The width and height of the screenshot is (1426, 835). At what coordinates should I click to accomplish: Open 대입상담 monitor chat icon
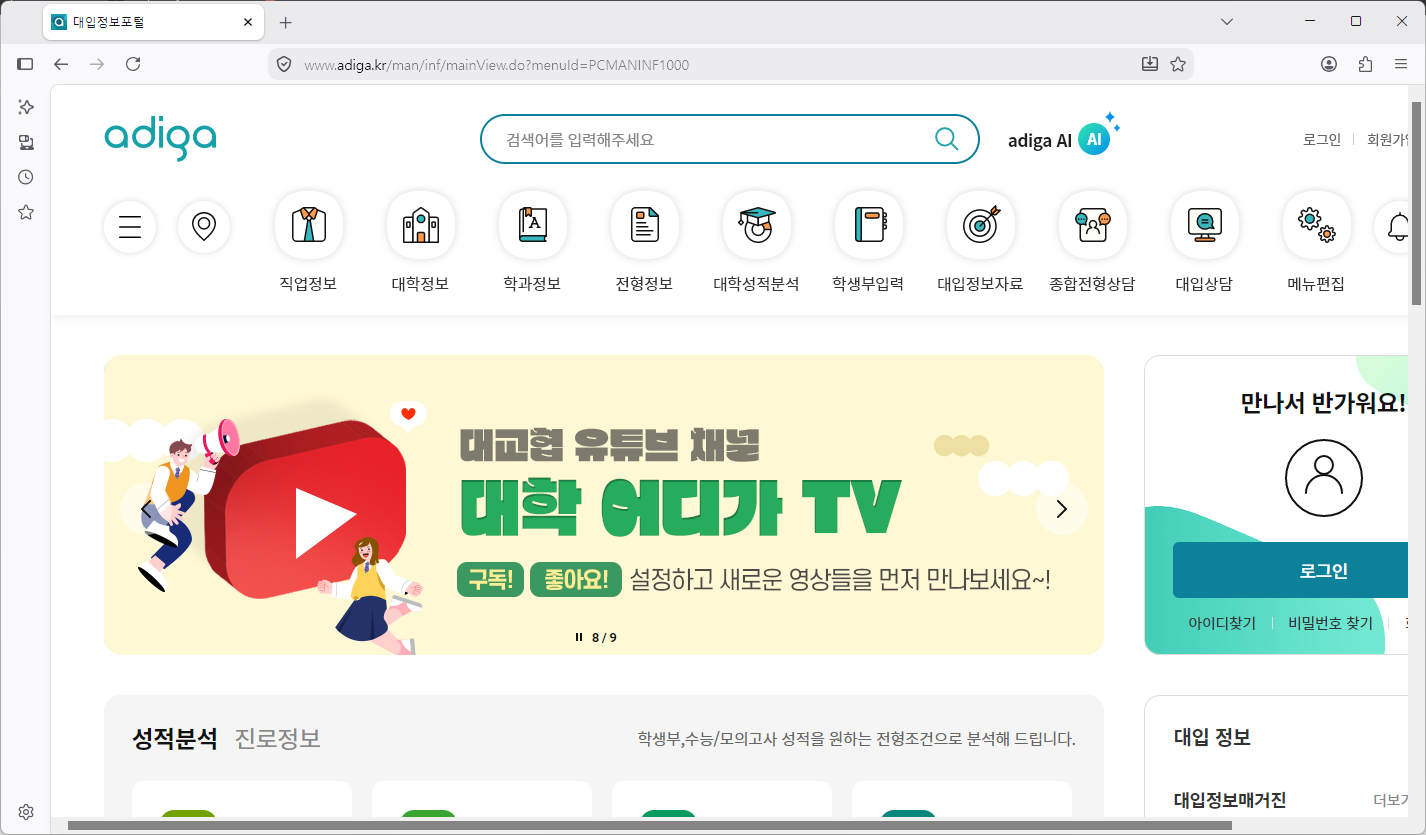1205,225
